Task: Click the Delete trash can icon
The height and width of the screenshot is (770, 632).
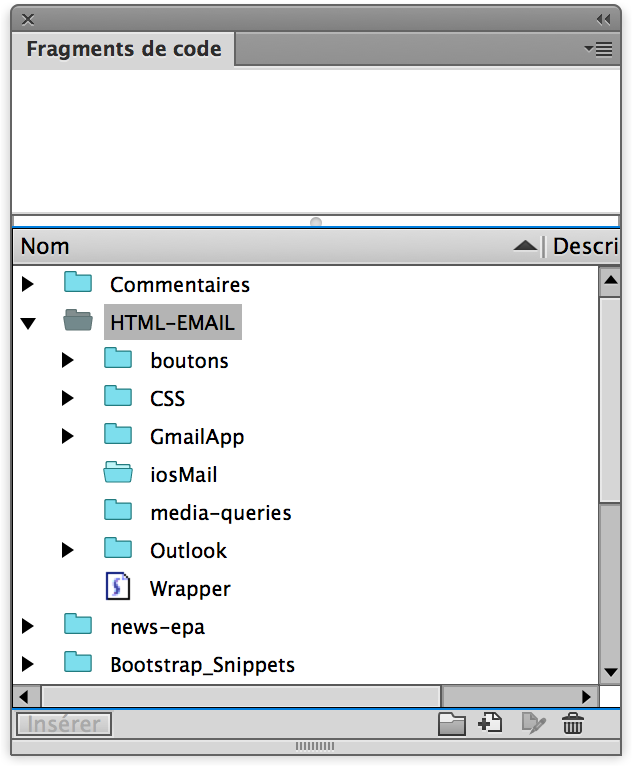Action: pos(573,724)
